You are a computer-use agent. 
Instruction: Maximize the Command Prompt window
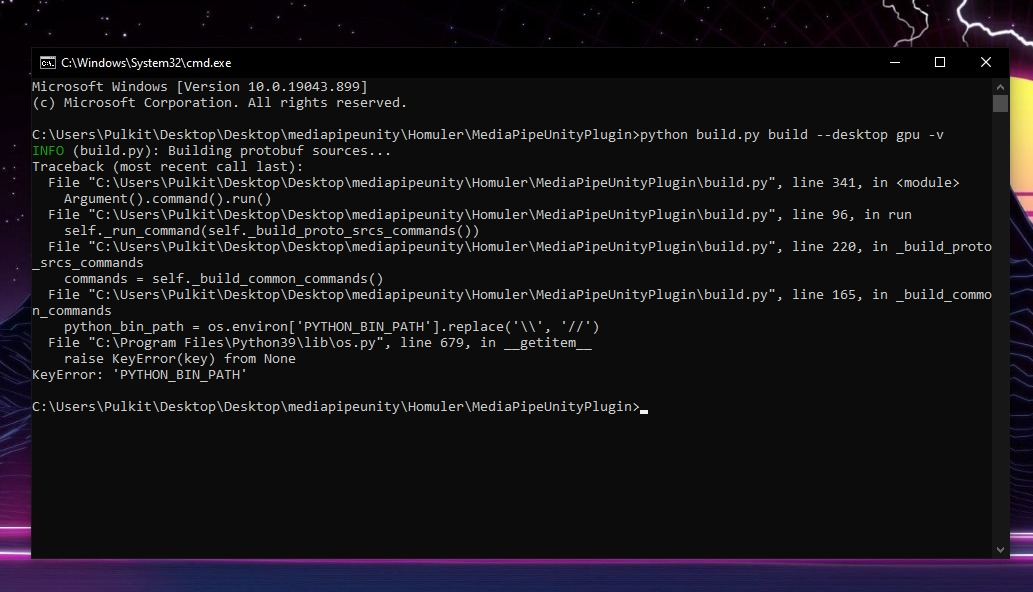pyautogui.click(x=939, y=62)
